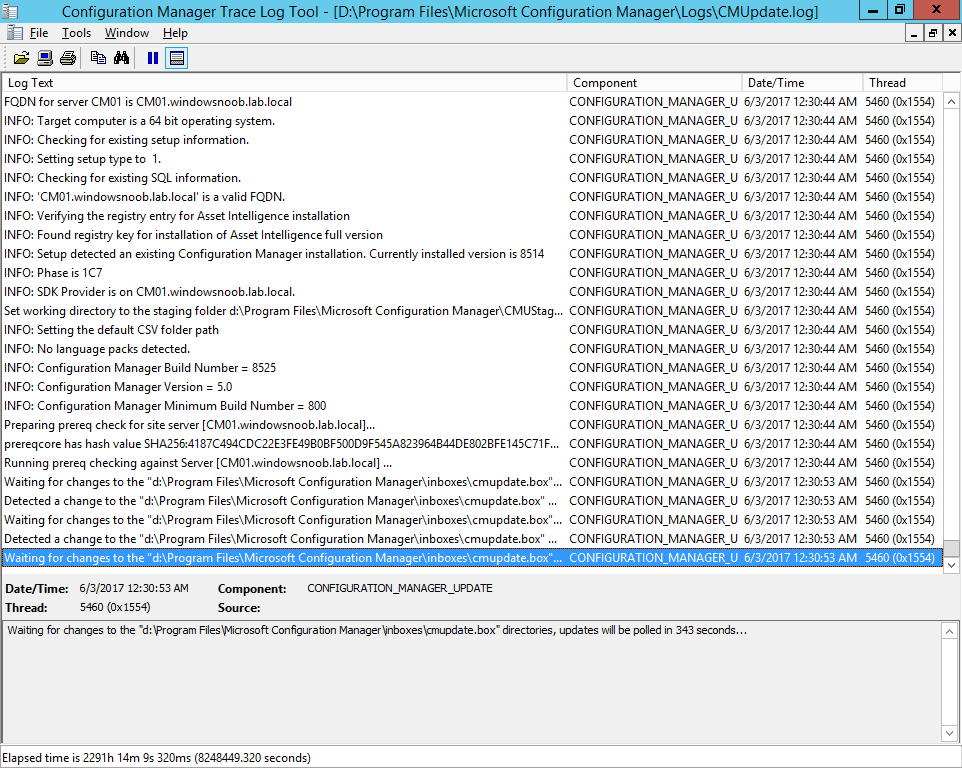Image resolution: width=962 pixels, height=768 pixels.
Task: Select 'prereqcore has hash value SHA256' row
Action: pos(472,444)
